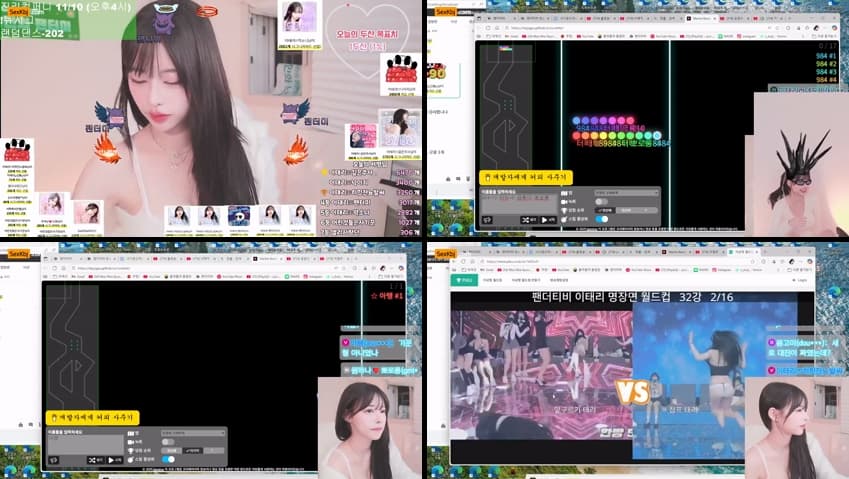Click the address bar in rainbow marbles frame browser
Viewport: 849px width, 479px height.
[642, 28]
